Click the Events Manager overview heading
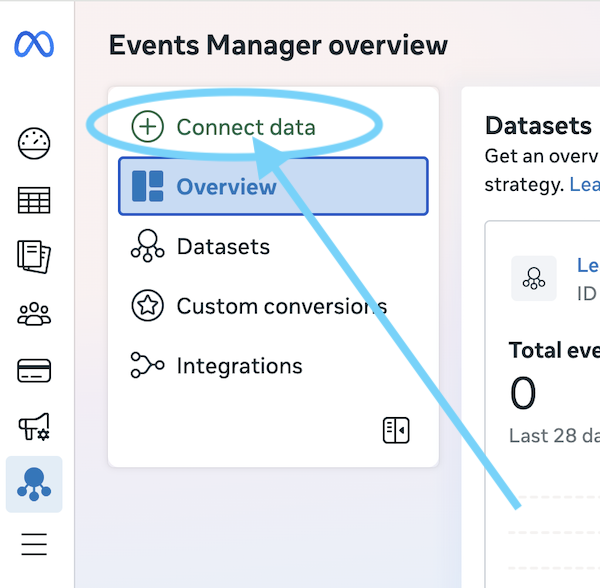Screen dimensions: 600x588 point(278,45)
